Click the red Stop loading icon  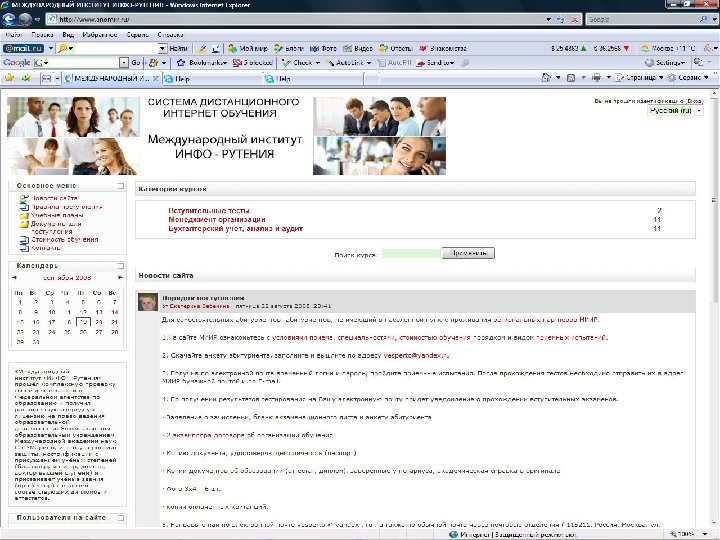(x=574, y=19)
